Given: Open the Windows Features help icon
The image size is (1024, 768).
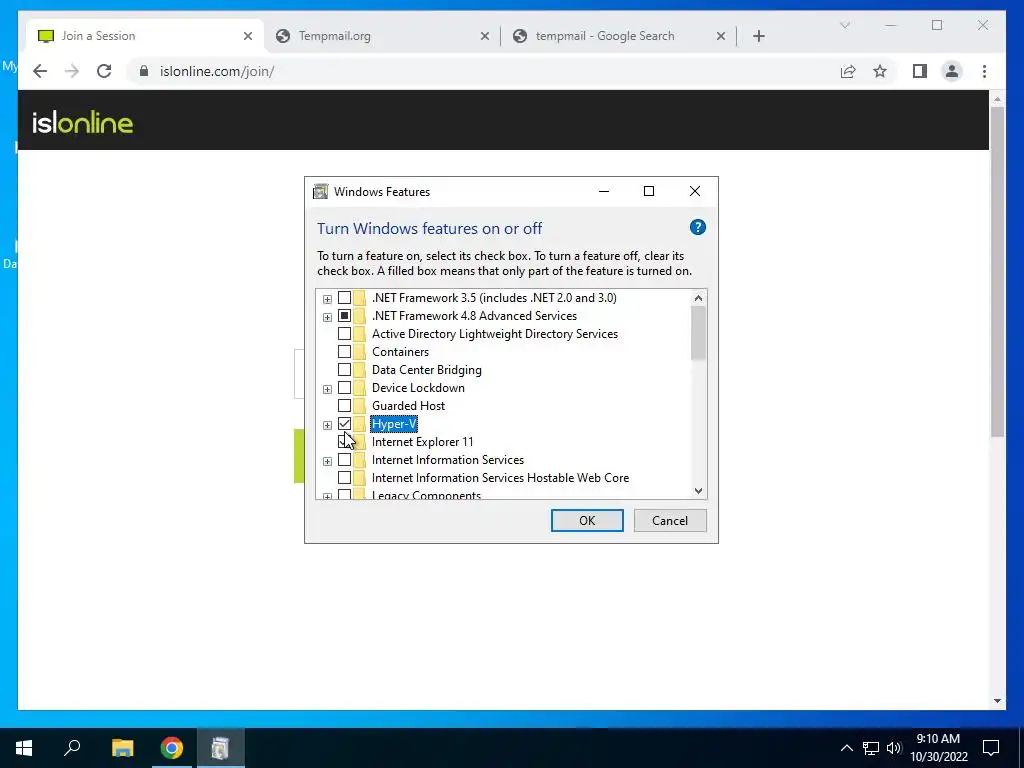Looking at the screenshot, I should pyautogui.click(x=697, y=227).
